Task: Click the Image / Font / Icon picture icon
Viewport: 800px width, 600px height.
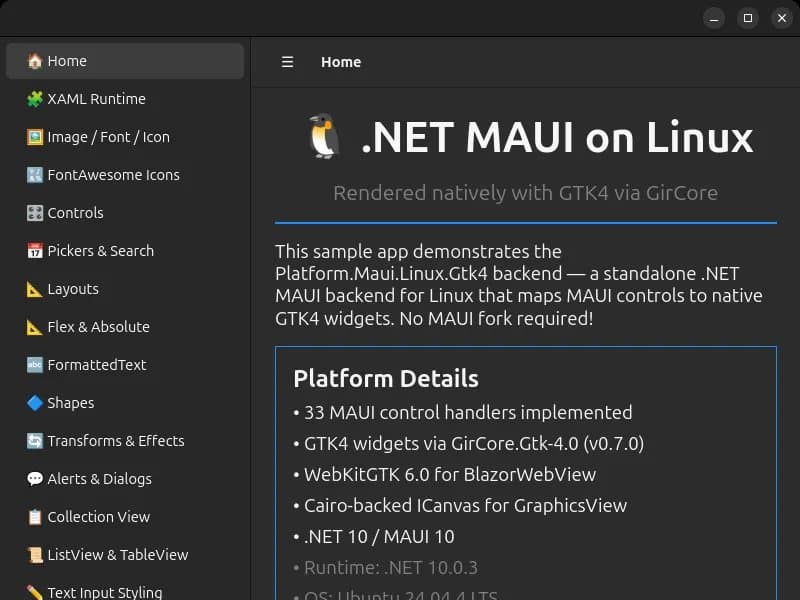Action: point(32,137)
